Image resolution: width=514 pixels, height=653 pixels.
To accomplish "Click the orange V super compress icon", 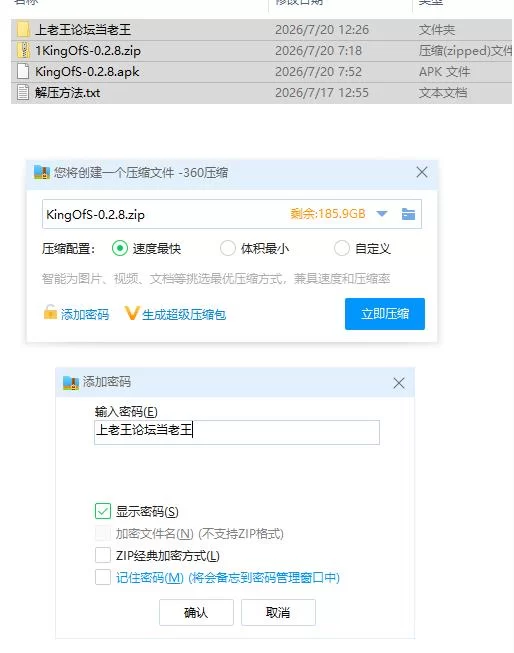I will pos(131,313).
